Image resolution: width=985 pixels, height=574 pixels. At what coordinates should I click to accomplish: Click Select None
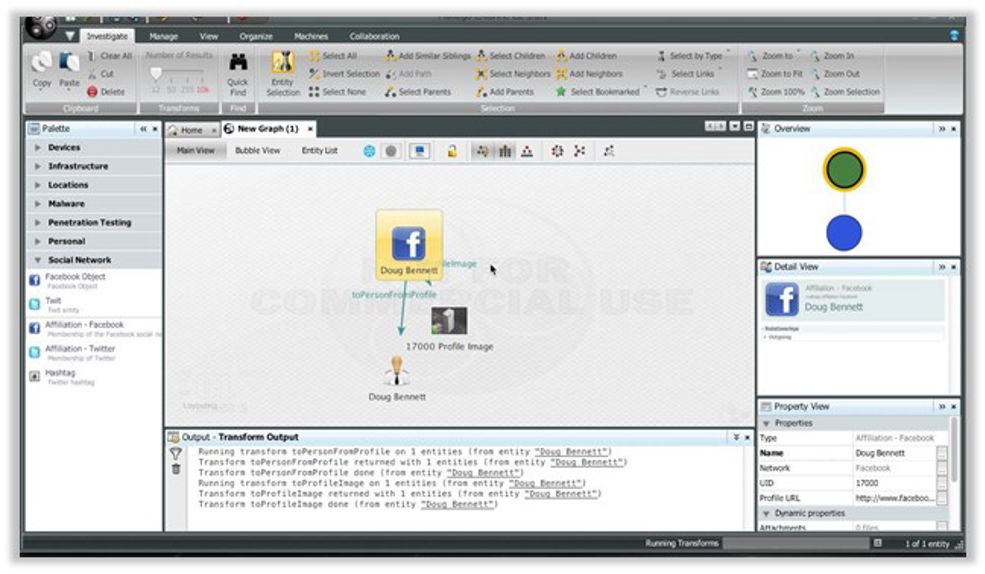point(337,92)
